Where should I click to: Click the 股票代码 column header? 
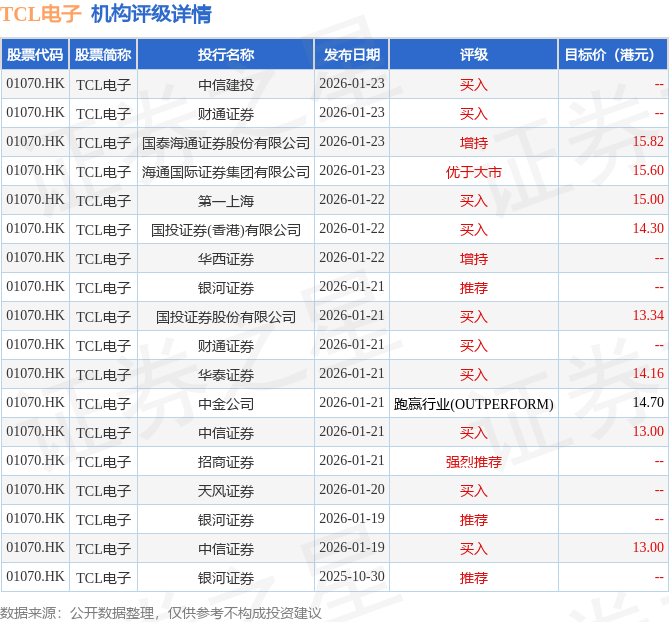tap(35, 54)
